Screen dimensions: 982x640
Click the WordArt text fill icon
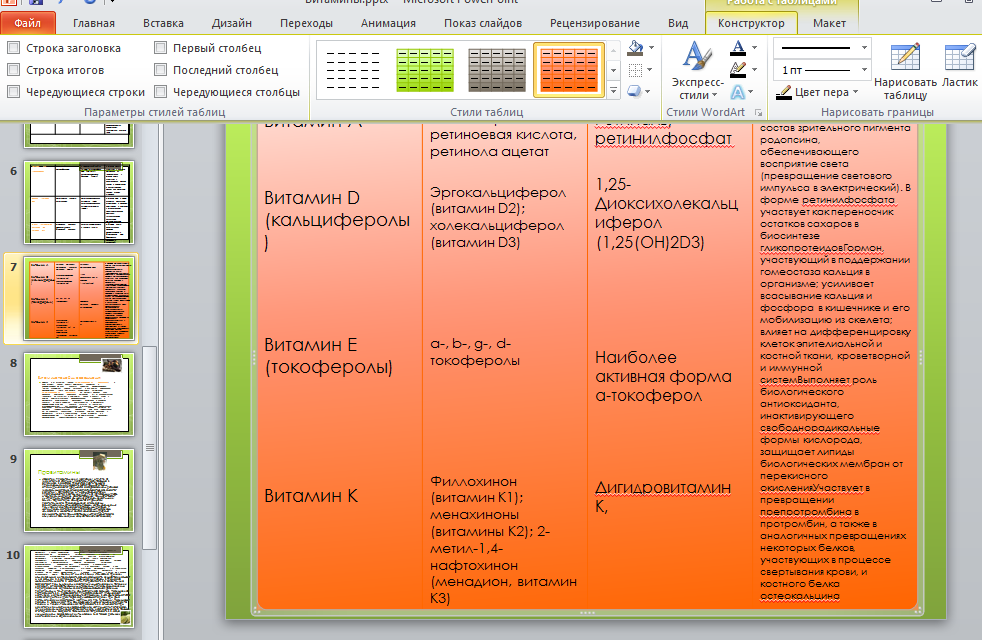pyautogui.click(x=738, y=48)
